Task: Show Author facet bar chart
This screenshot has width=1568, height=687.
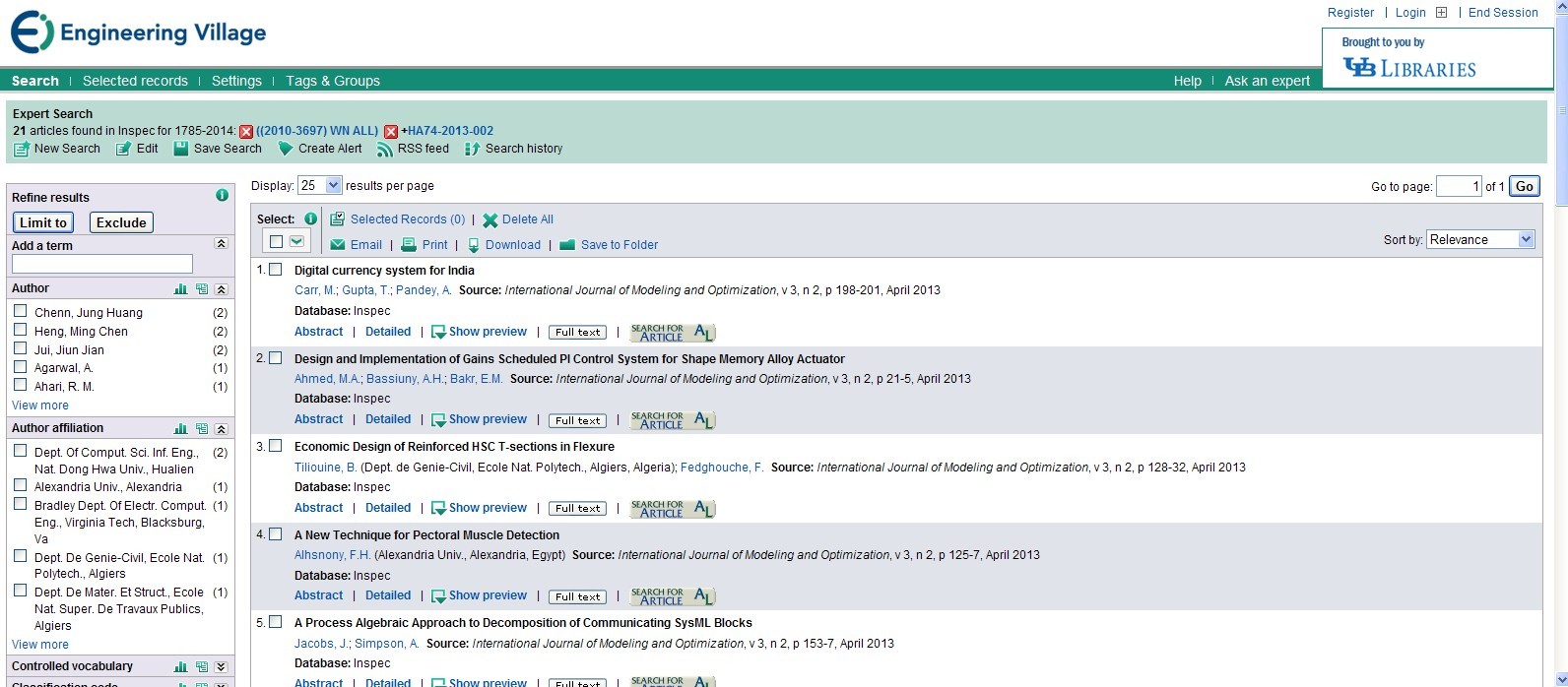Action: (181, 289)
